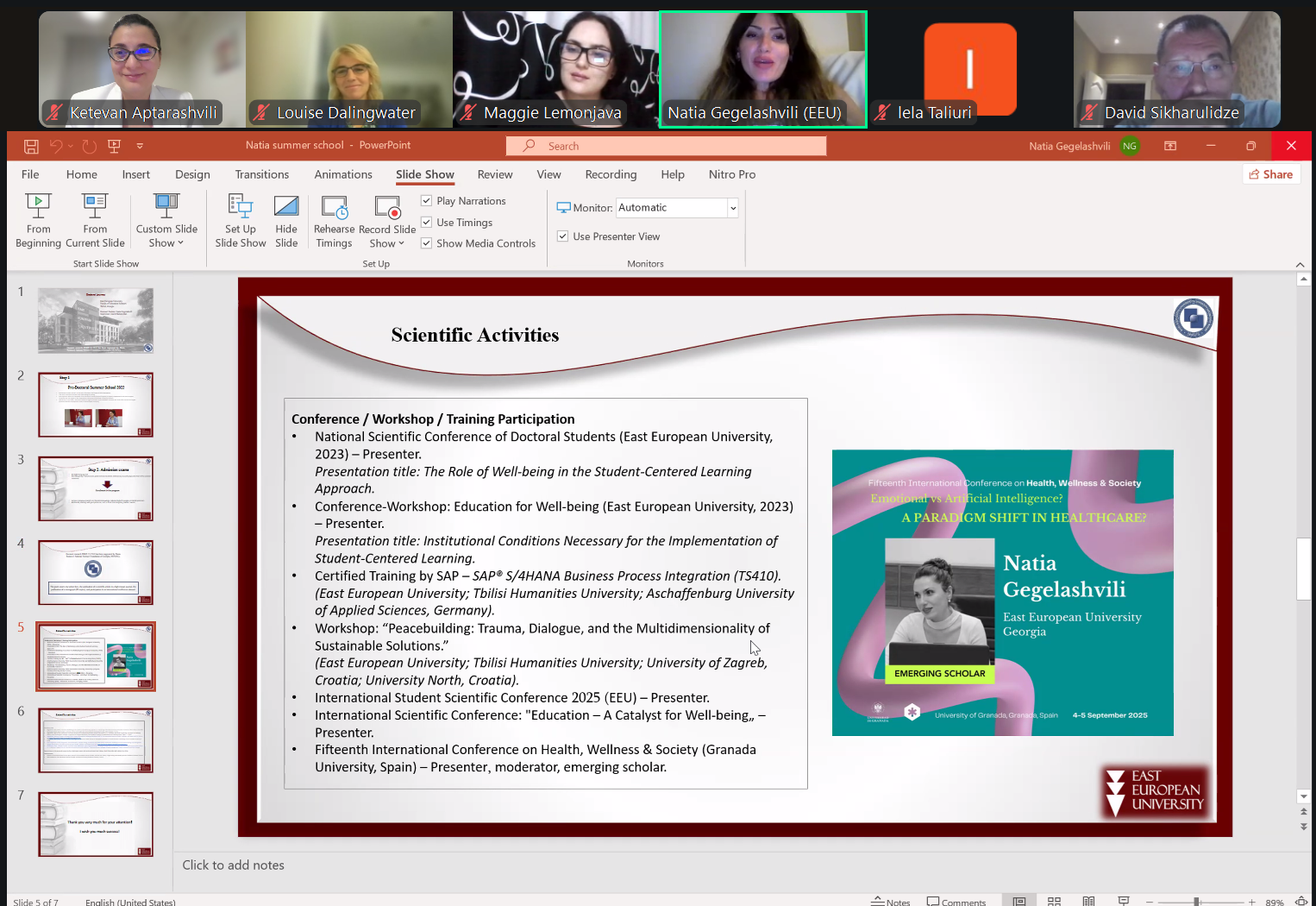1316x906 pixels.
Task: Uncheck Play Narrations checkbox
Action: (x=426, y=201)
